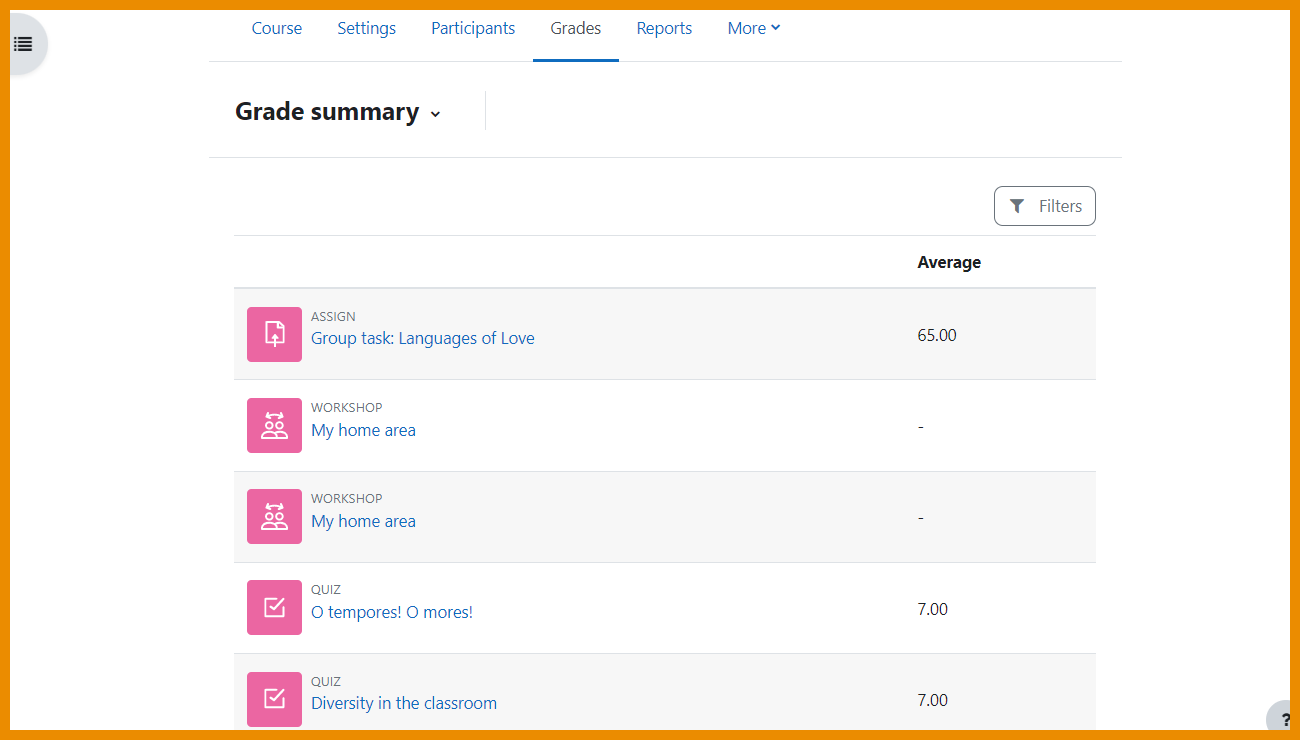Click the active Grades tab
The height and width of the screenshot is (740, 1300).
pyautogui.click(x=575, y=28)
